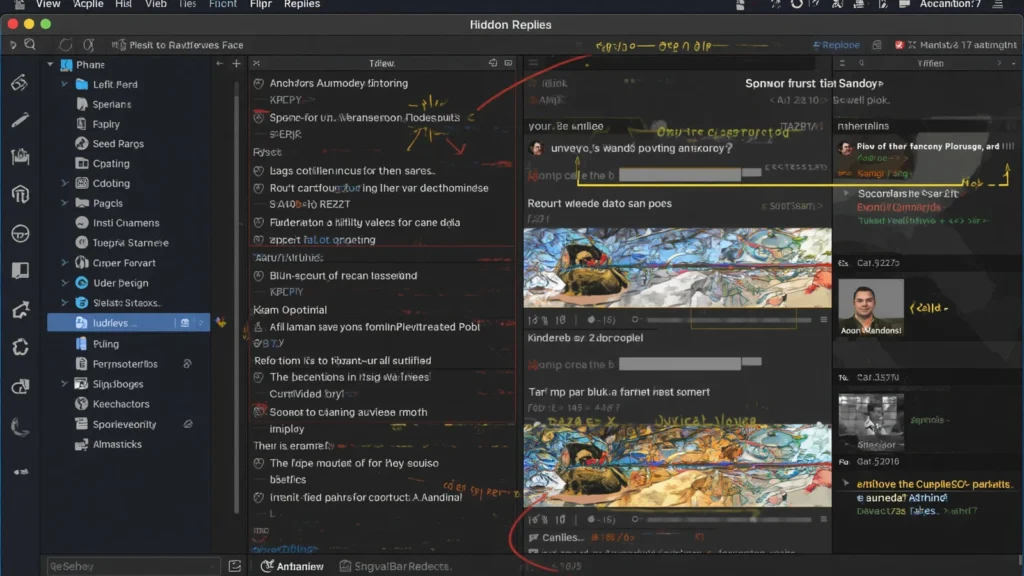This screenshot has height=576, width=1024.
Task: Expand the Socorelarsite item in right panel
Action: 847,194
